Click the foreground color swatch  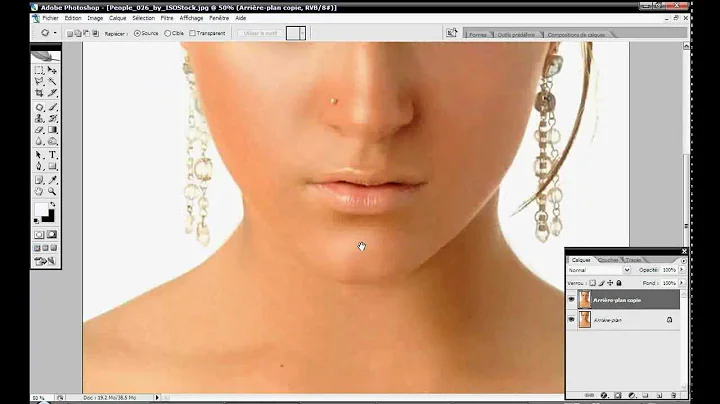point(41,209)
